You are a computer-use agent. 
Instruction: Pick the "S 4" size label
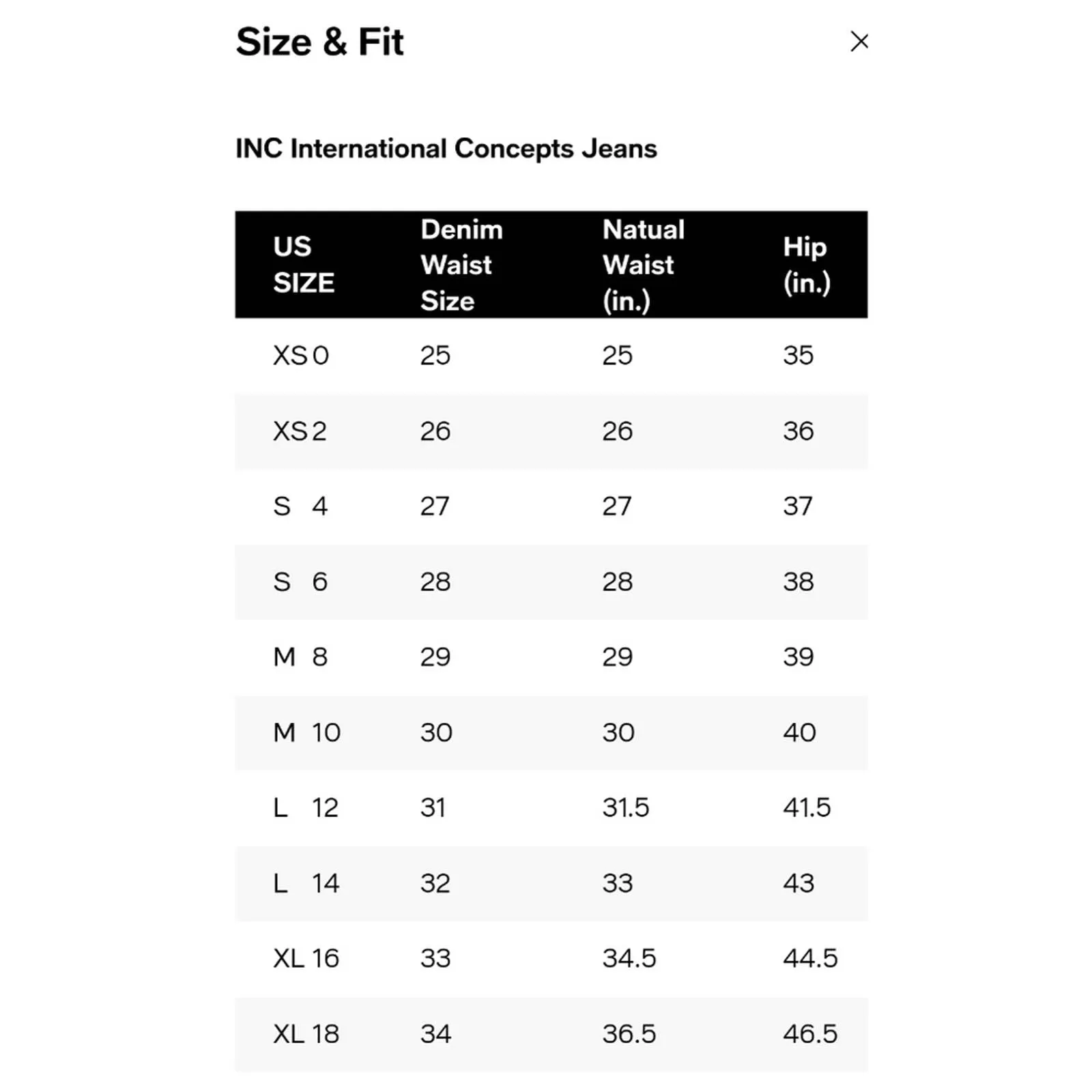point(300,506)
